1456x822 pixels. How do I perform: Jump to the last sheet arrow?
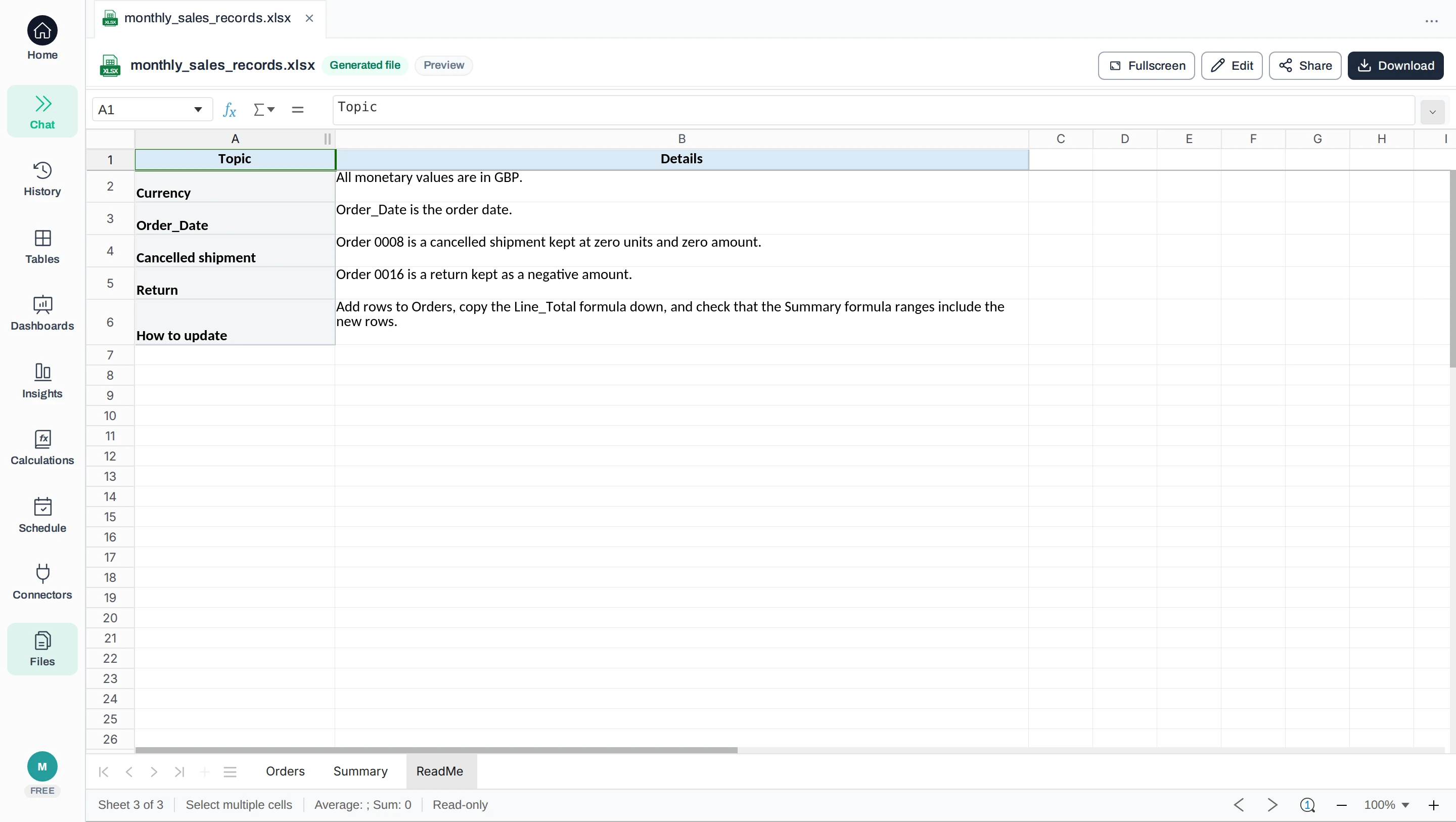(x=179, y=771)
